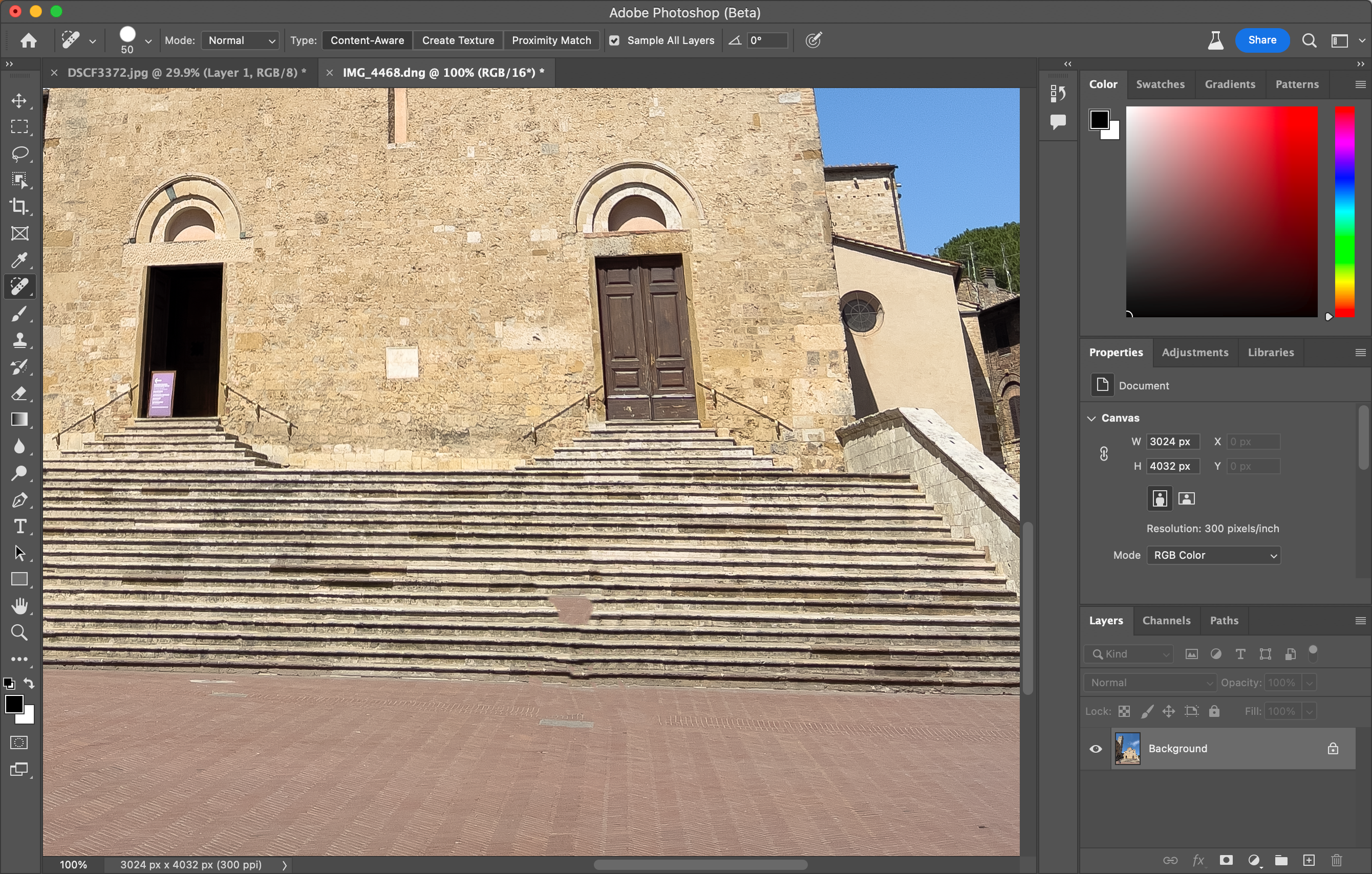Open the brush preset picker arrow

148,41
